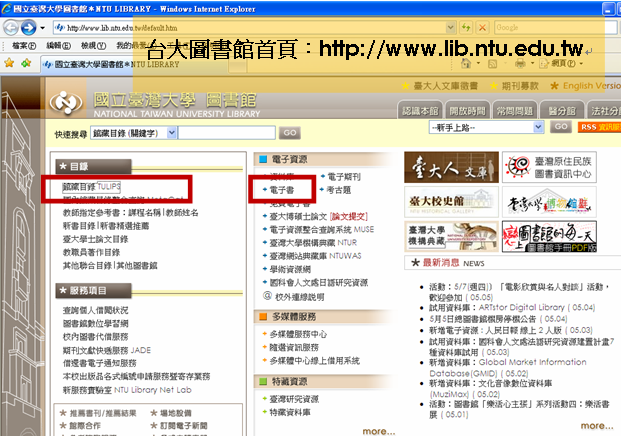Screen dimensions: 621x436
Task: Click the 場地設備 starred link
Action: click(x=176, y=413)
